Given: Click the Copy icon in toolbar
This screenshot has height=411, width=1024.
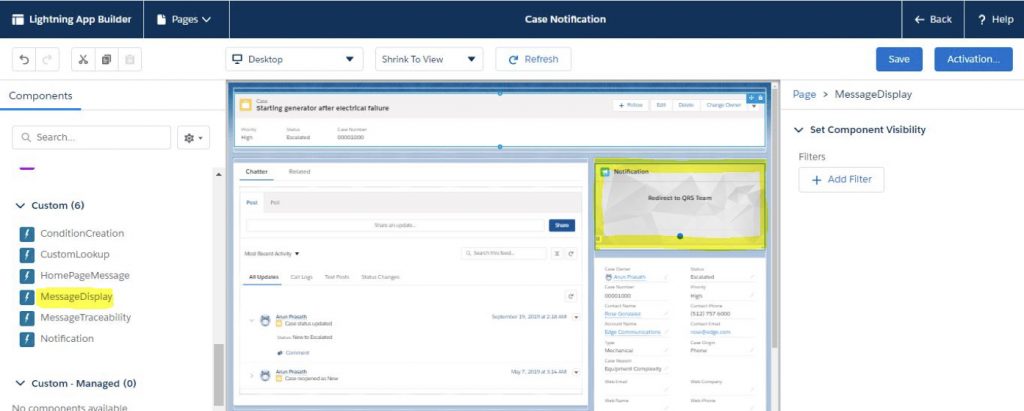Looking at the screenshot, I should pyautogui.click(x=106, y=59).
